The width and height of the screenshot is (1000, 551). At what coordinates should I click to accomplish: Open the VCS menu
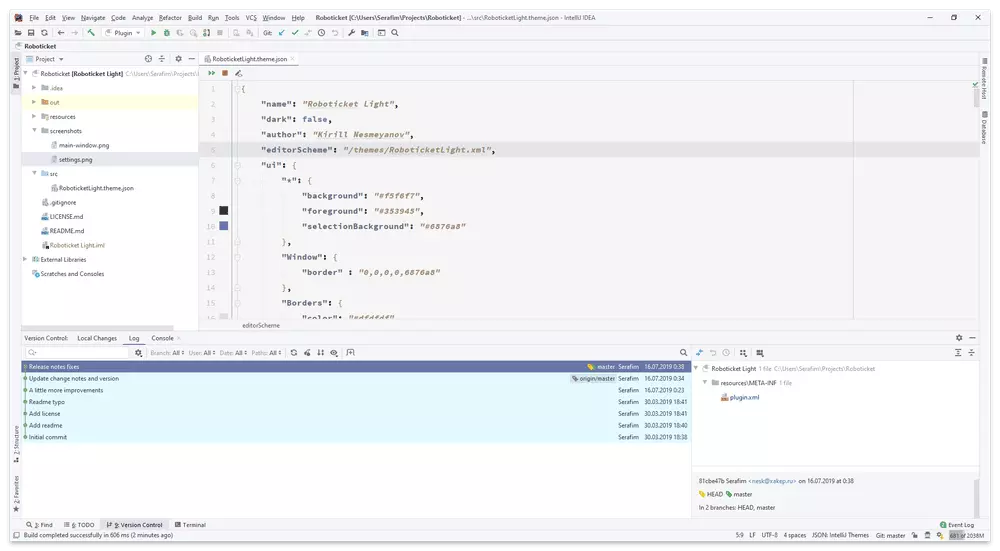(251, 18)
